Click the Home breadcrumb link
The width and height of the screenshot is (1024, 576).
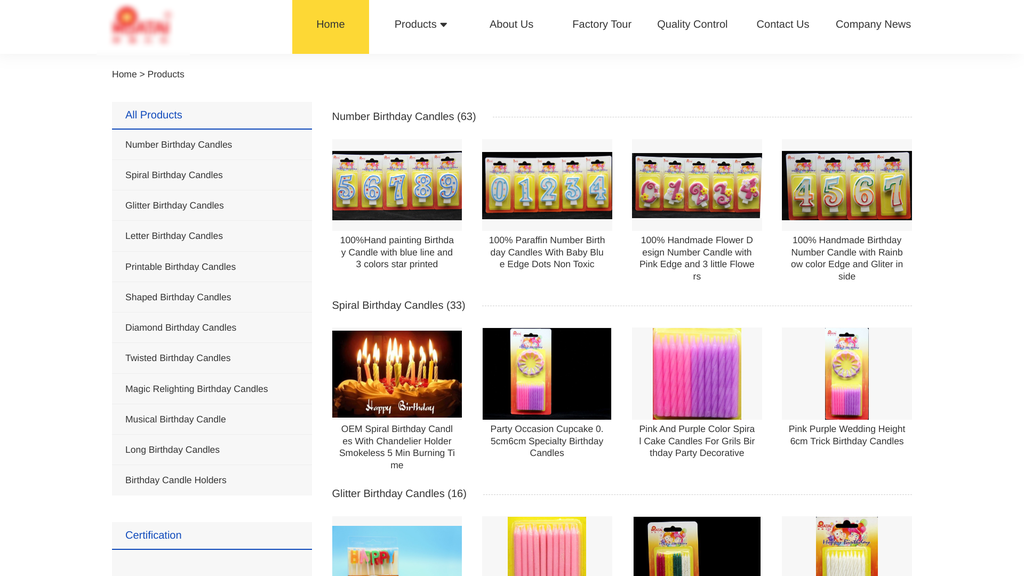point(124,74)
